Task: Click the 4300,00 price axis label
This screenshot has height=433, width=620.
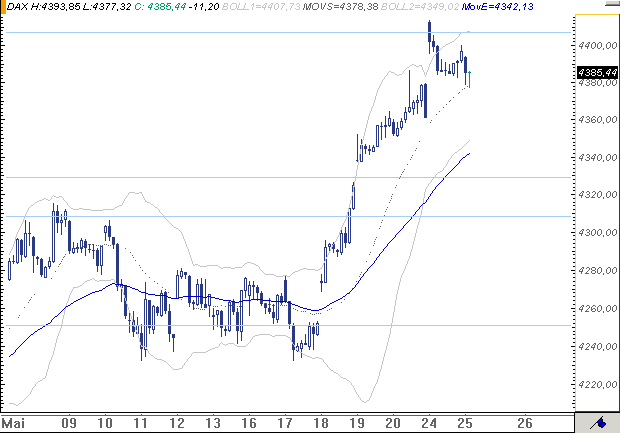Action: point(597,232)
